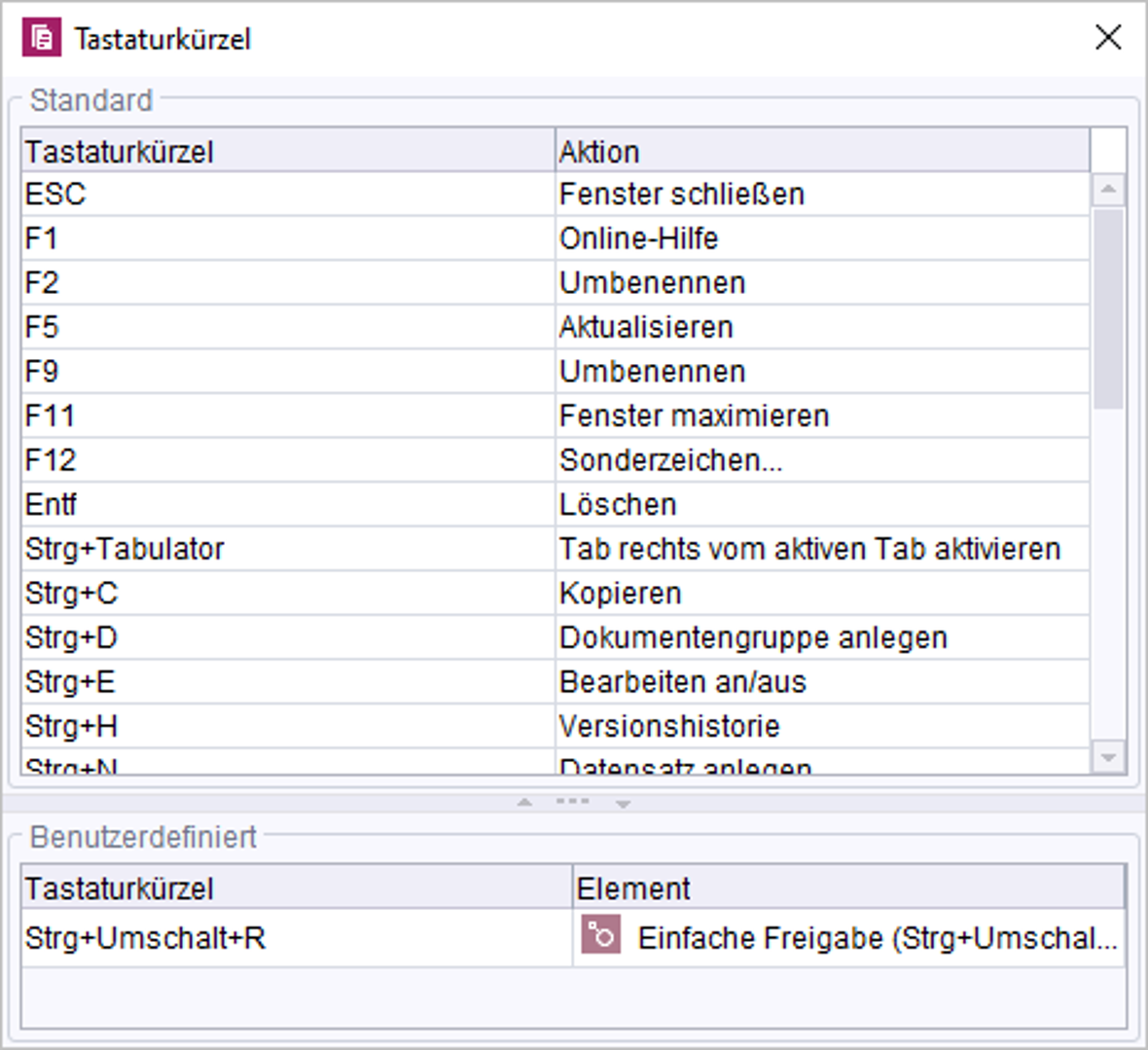Select the Umbenennen action in F9 row
The height and width of the screenshot is (1050, 1148).
pos(823,371)
